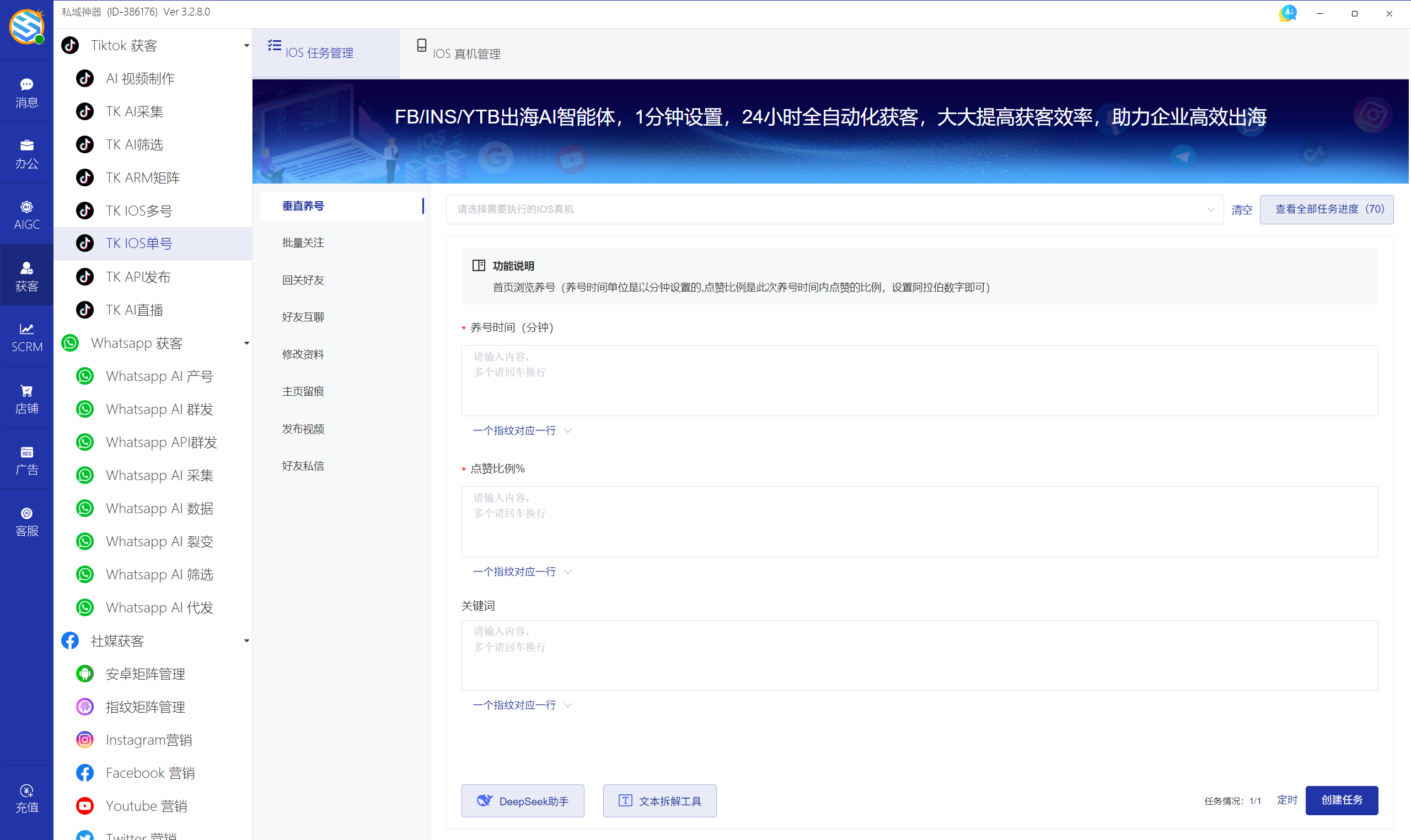Open 查看全部任务进度 (70)
1411x840 pixels.
[1327, 209]
